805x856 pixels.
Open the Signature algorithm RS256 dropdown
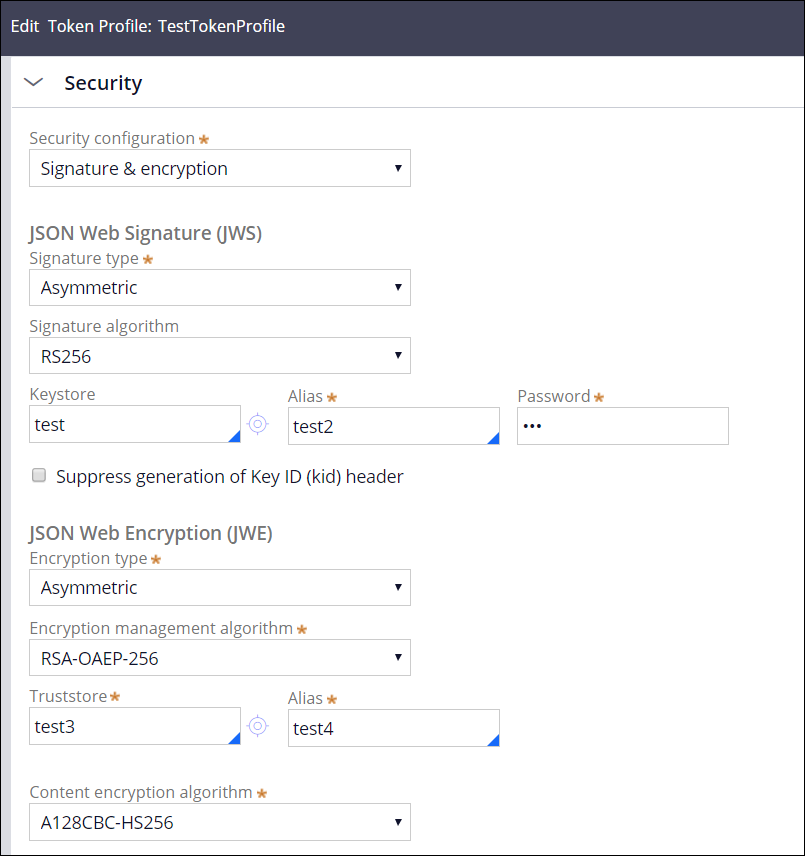[219, 356]
